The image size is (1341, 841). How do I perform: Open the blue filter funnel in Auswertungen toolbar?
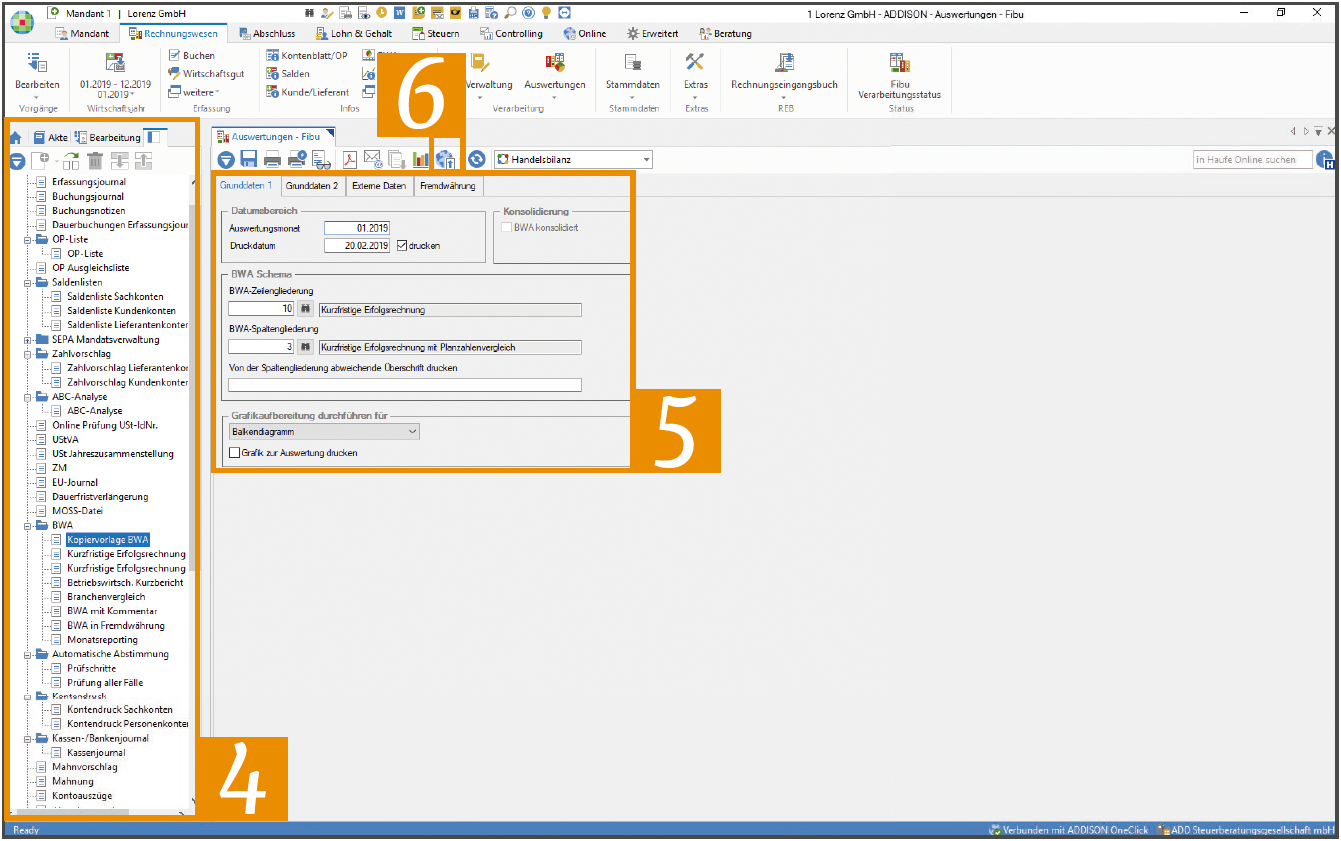click(x=226, y=159)
